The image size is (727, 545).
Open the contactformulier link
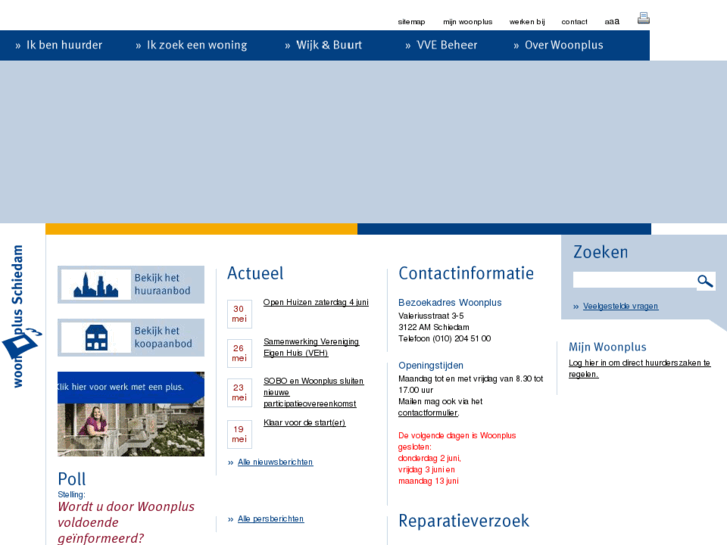click(x=428, y=413)
